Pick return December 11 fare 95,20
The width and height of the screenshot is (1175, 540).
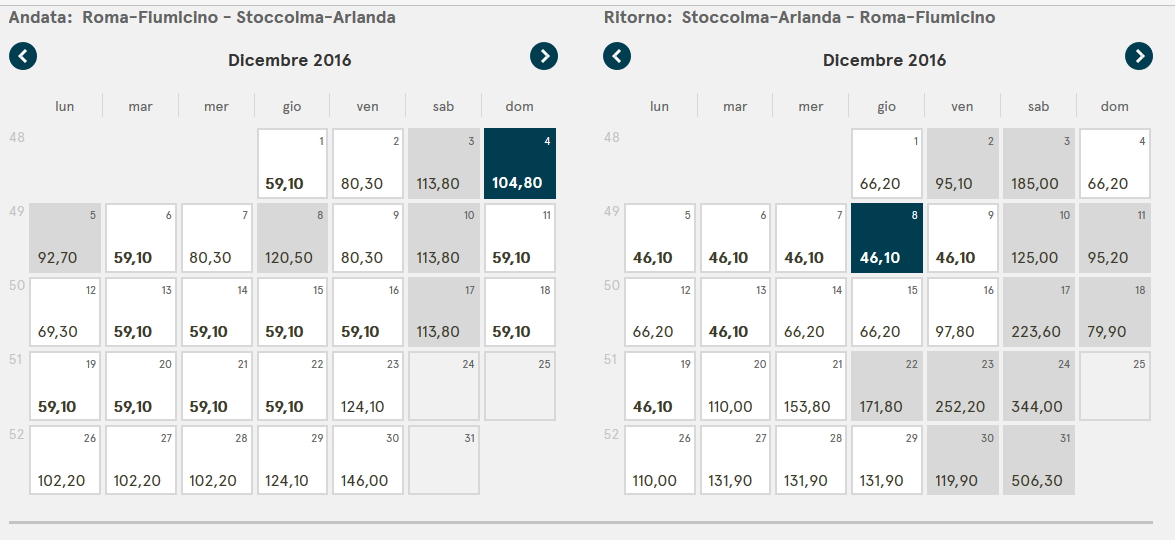pyautogui.click(x=1114, y=238)
